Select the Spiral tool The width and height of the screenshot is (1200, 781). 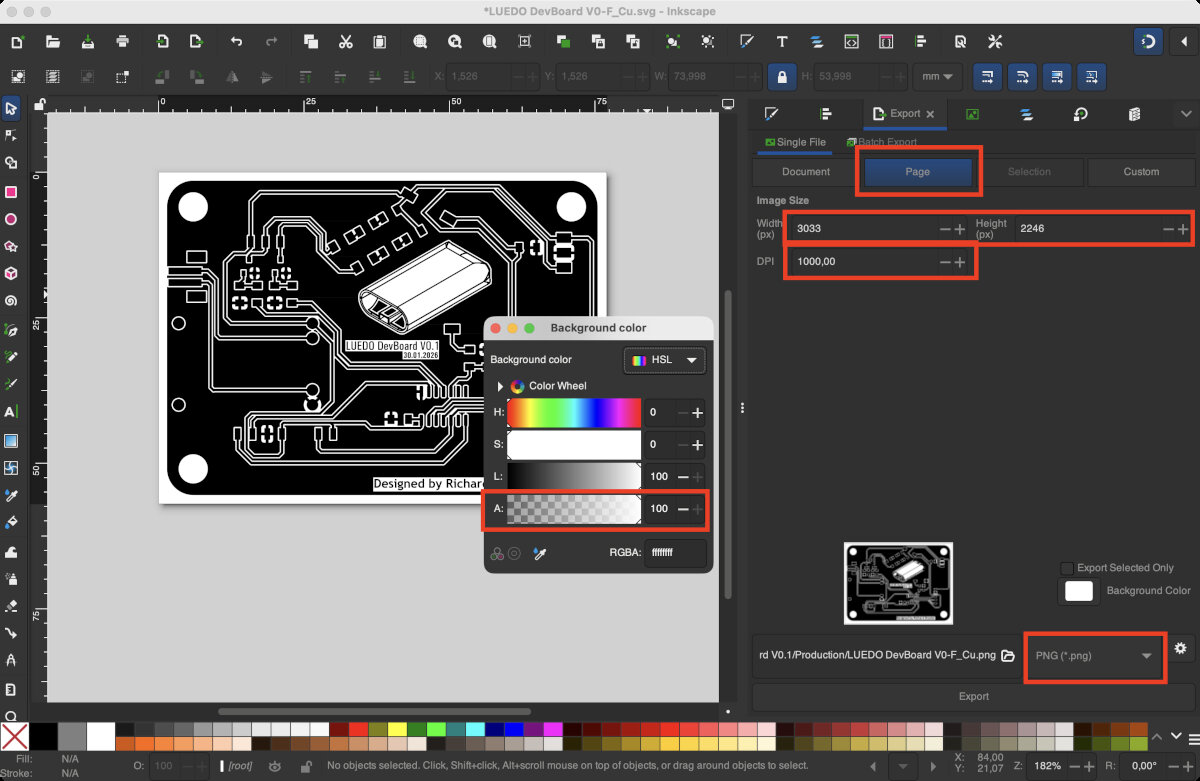coord(11,301)
